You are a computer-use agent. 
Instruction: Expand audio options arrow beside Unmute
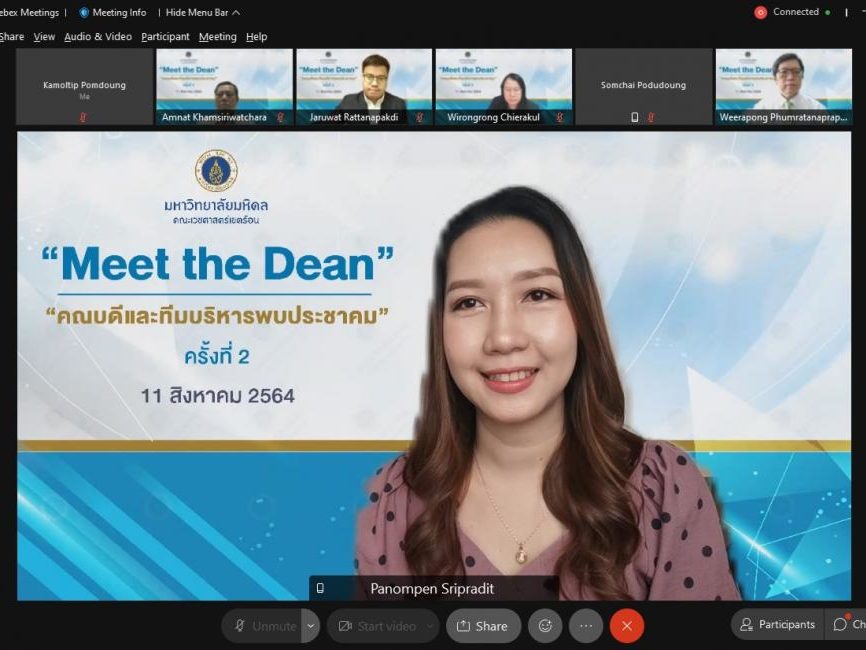pyautogui.click(x=311, y=626)
